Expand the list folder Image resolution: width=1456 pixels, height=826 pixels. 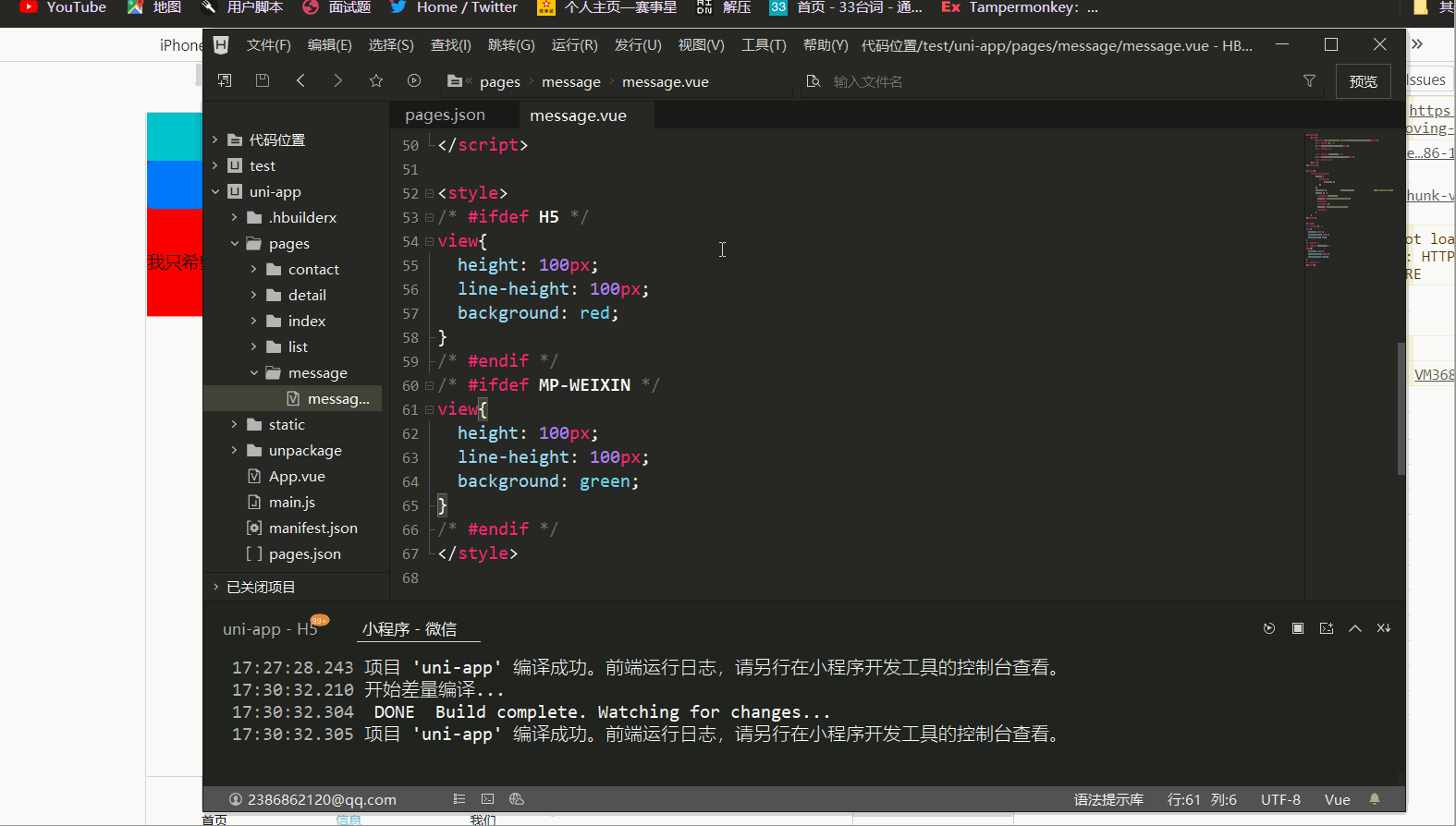point(254,346)
